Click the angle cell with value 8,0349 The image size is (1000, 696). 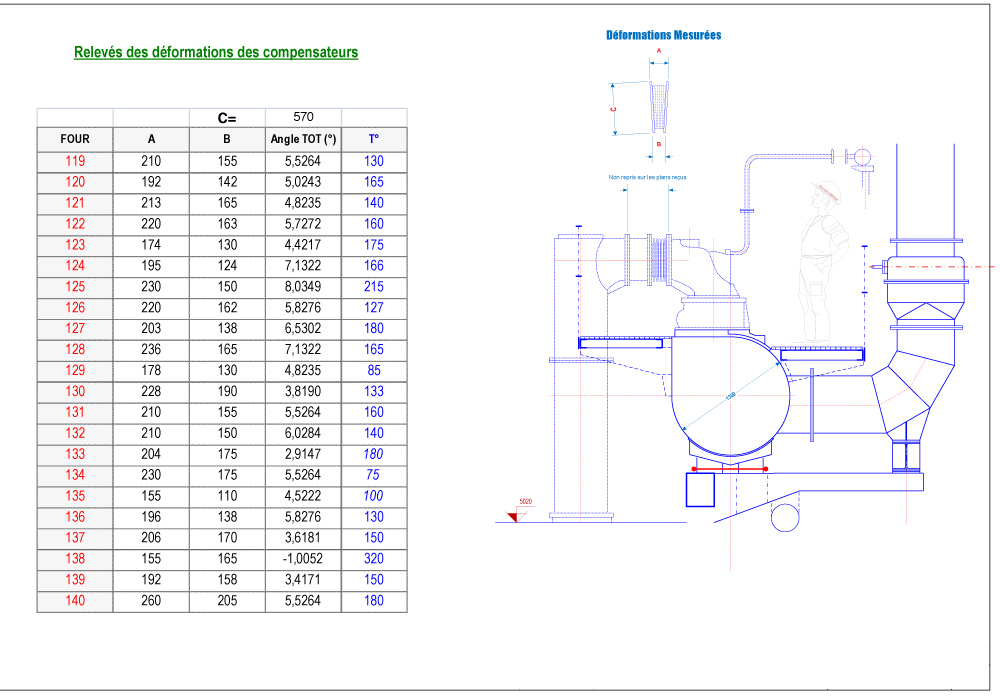pos(303,287)
